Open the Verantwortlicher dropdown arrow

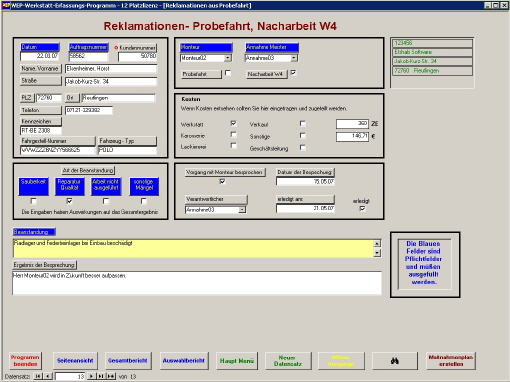point(242,210)
